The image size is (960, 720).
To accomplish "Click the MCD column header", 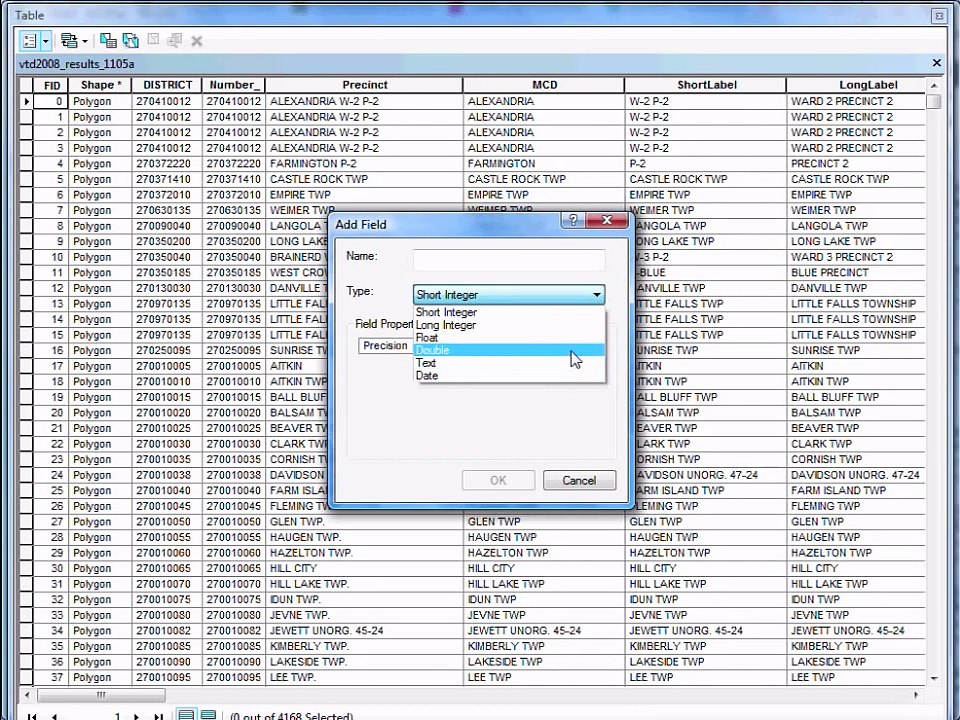I will 544,85.
